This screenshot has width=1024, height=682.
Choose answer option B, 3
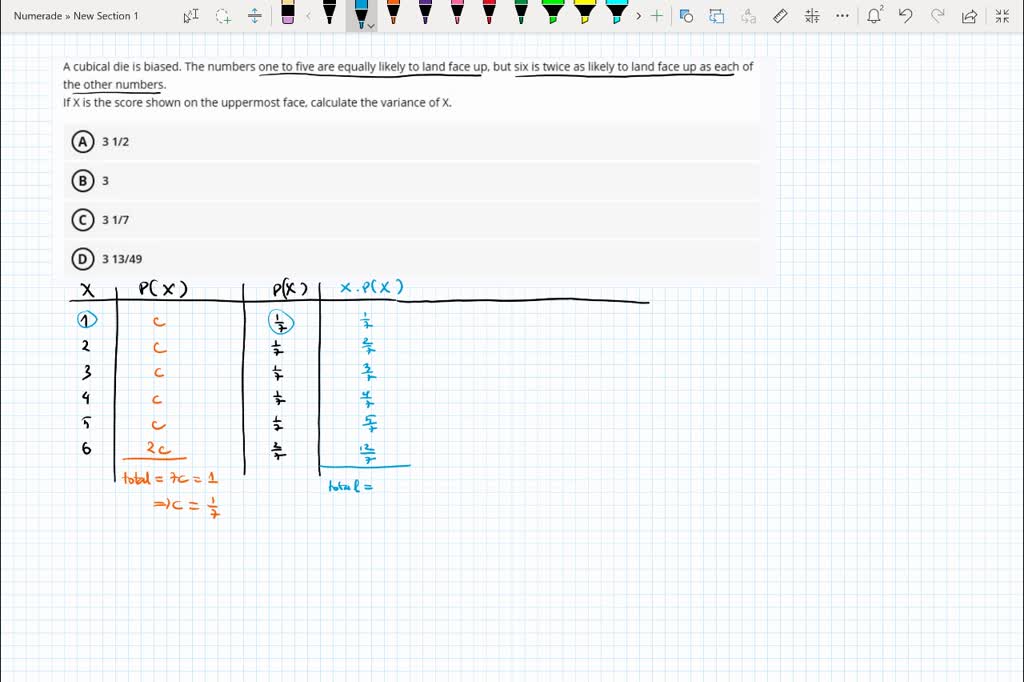pyautogui.click(x=83, y=181)
